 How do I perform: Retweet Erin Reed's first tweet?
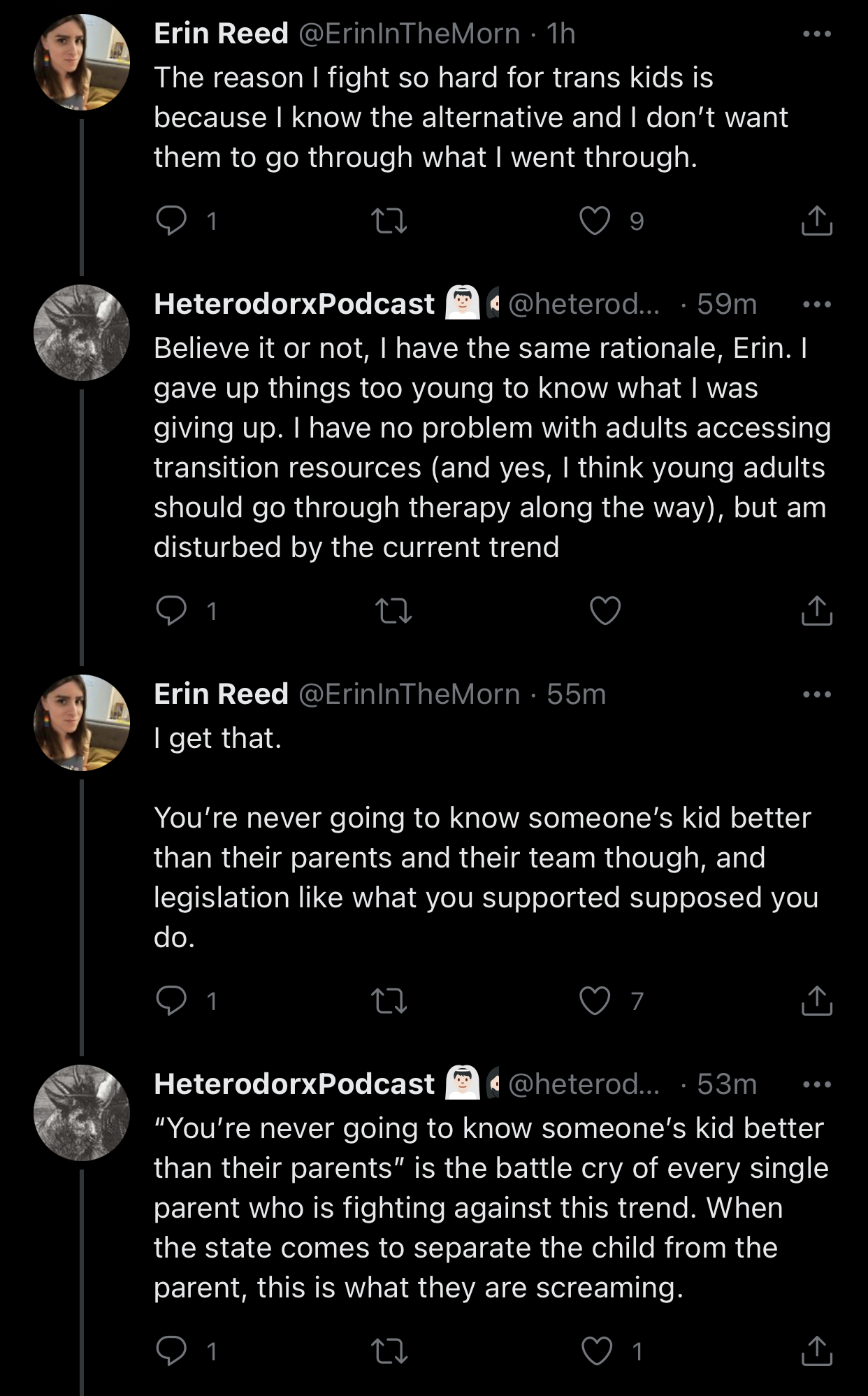point(389,221)
